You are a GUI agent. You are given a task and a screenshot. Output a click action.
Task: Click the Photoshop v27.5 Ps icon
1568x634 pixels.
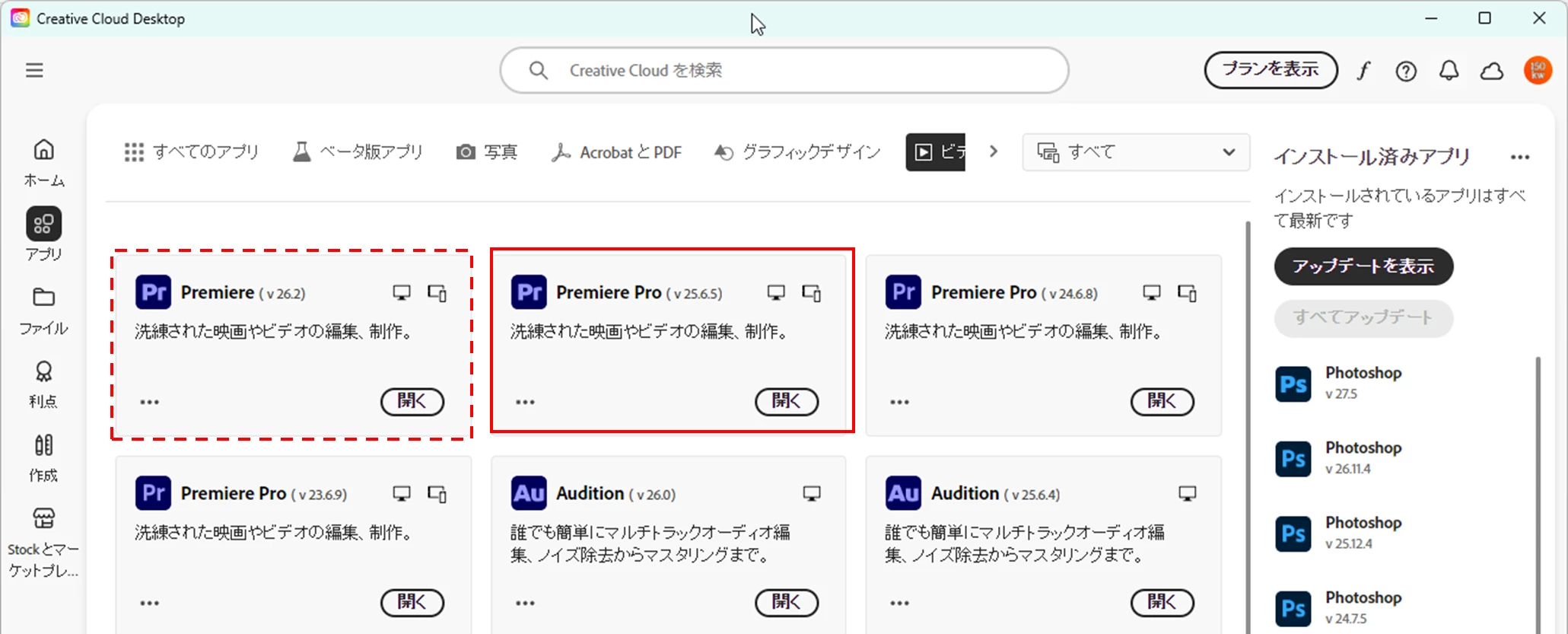click(1293, 384)
